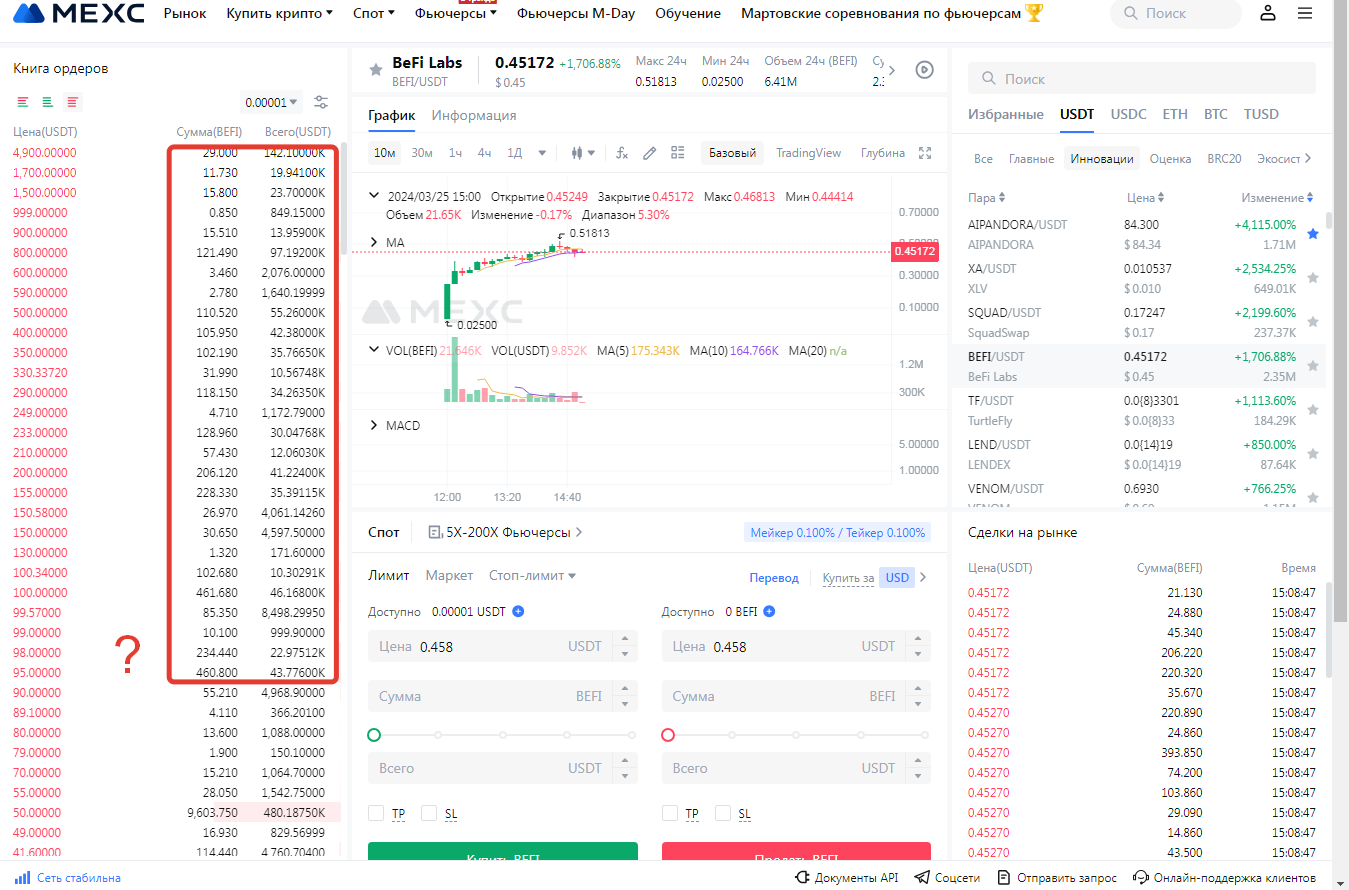The image size is (1349, 890).
Task: Open the Рынок menu item
Action: coord(185,14)
